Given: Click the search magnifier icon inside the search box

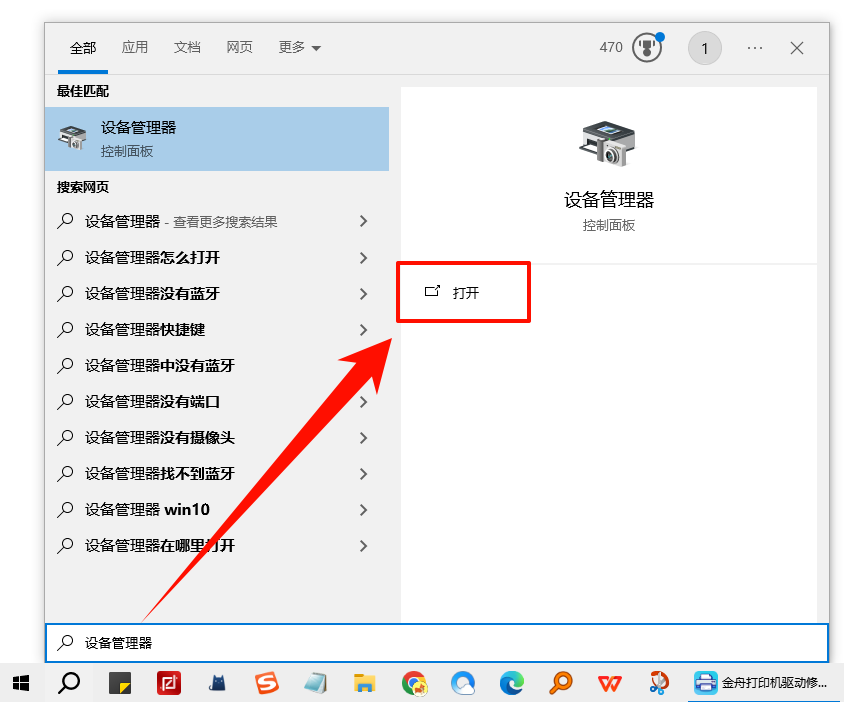Looking at the screenshot, I should [68, 643].
